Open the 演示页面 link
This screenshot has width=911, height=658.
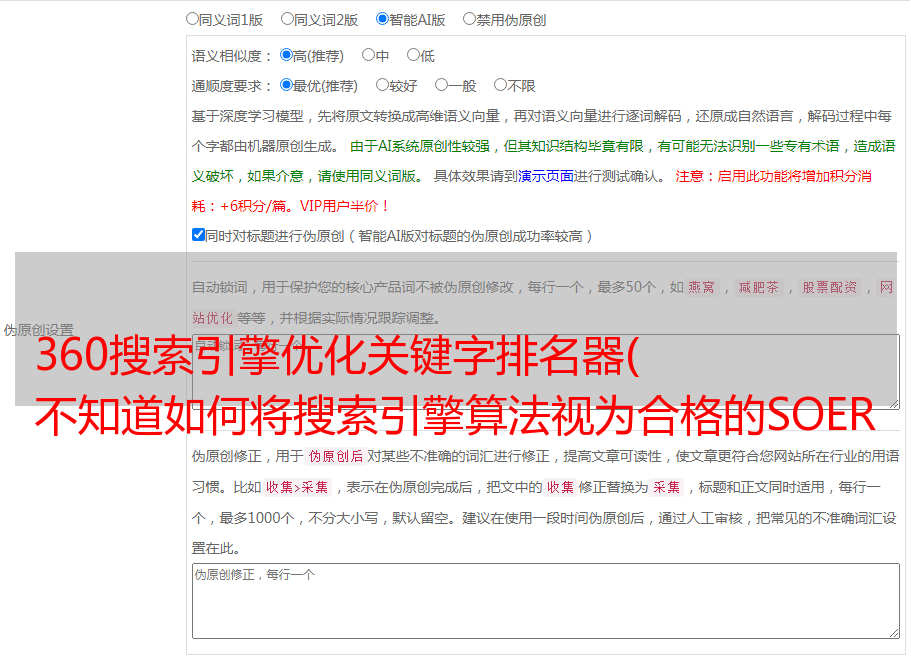pyautogui.click(x=546, y=176)
